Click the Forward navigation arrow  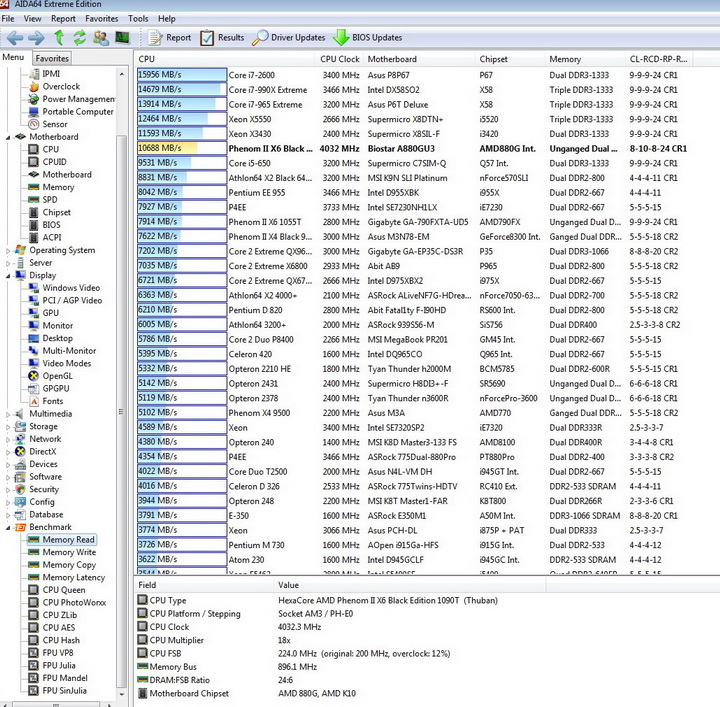[x=36, y=38]
